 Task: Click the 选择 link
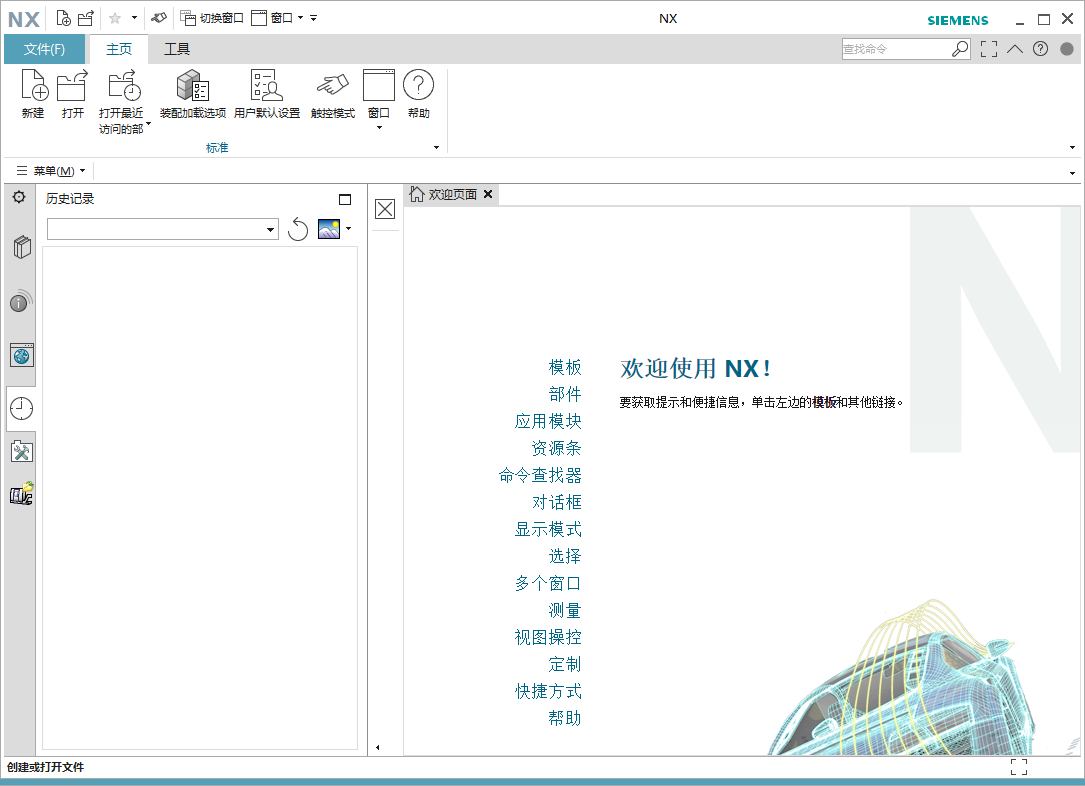pos(565,556)
